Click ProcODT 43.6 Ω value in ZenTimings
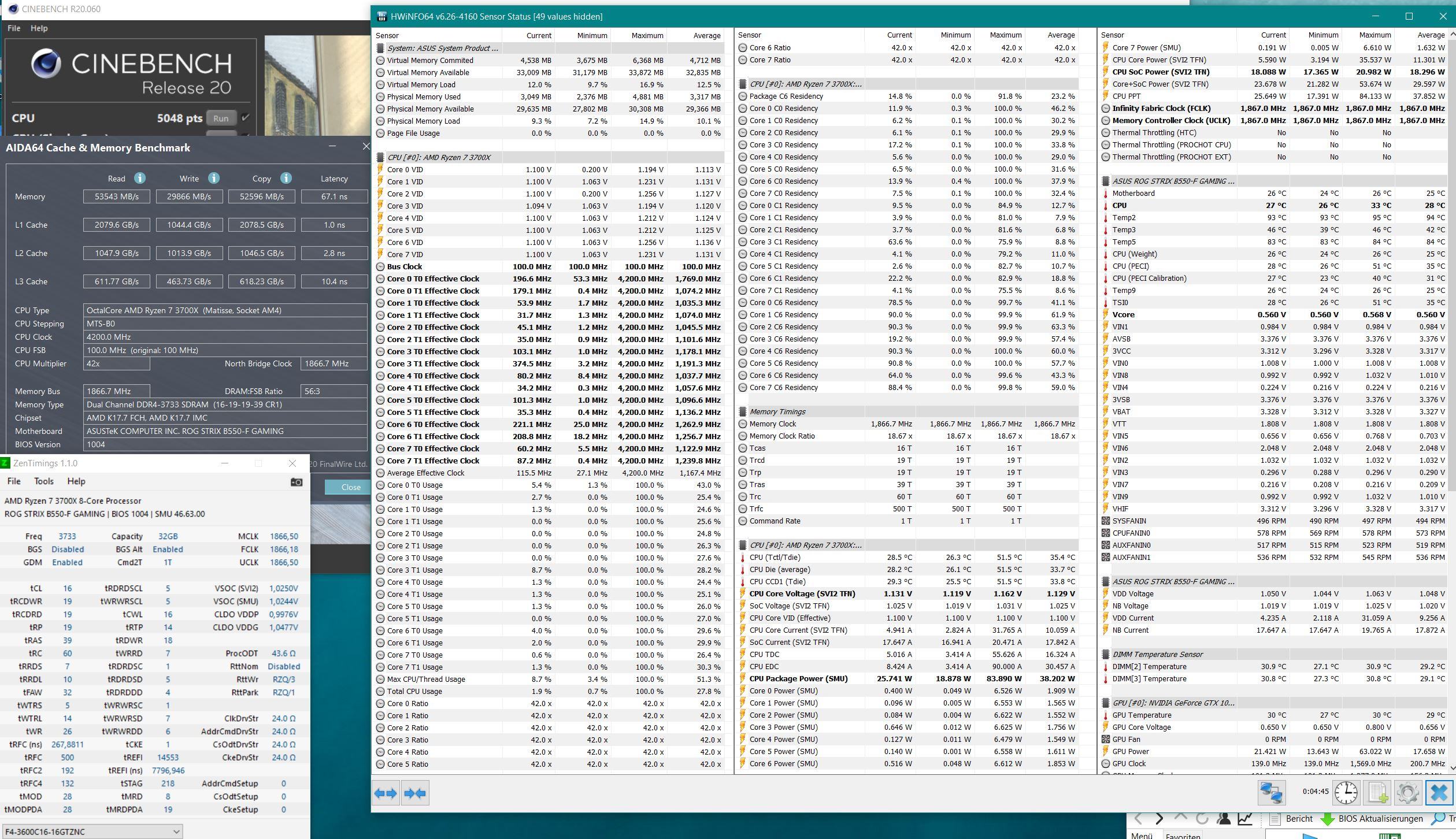 283,653
